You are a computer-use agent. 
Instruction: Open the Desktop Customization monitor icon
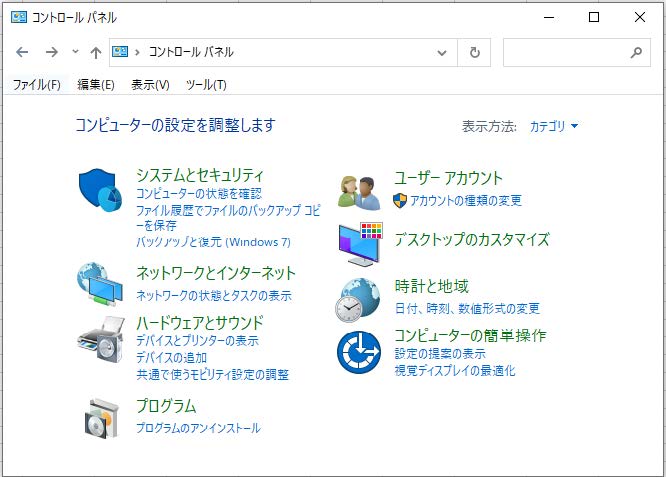[x=361, y=244]
